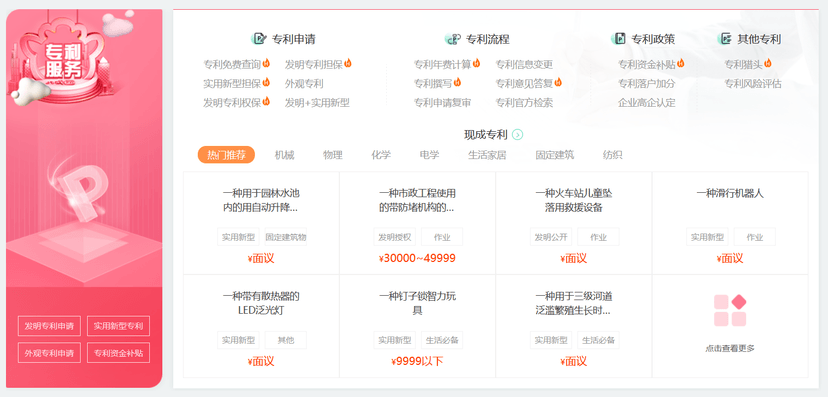Click the glowing P logo graphic
This screenshot has width=828, height=397.
pos(82,193)
